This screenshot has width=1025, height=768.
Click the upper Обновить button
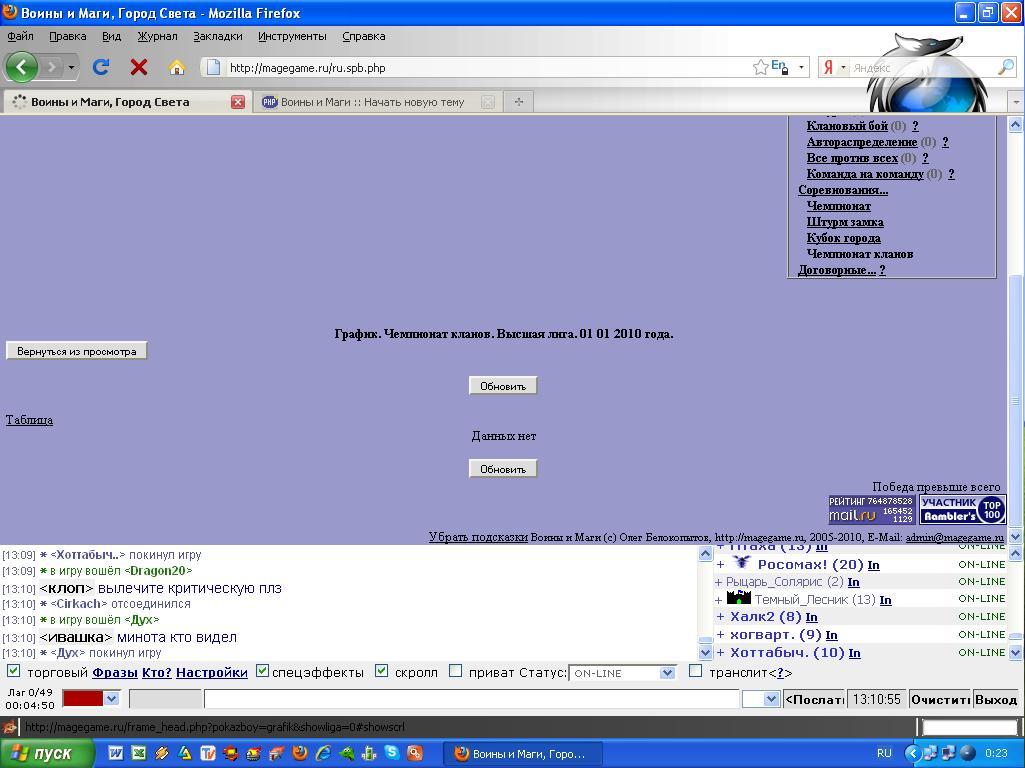click(503, 386)
